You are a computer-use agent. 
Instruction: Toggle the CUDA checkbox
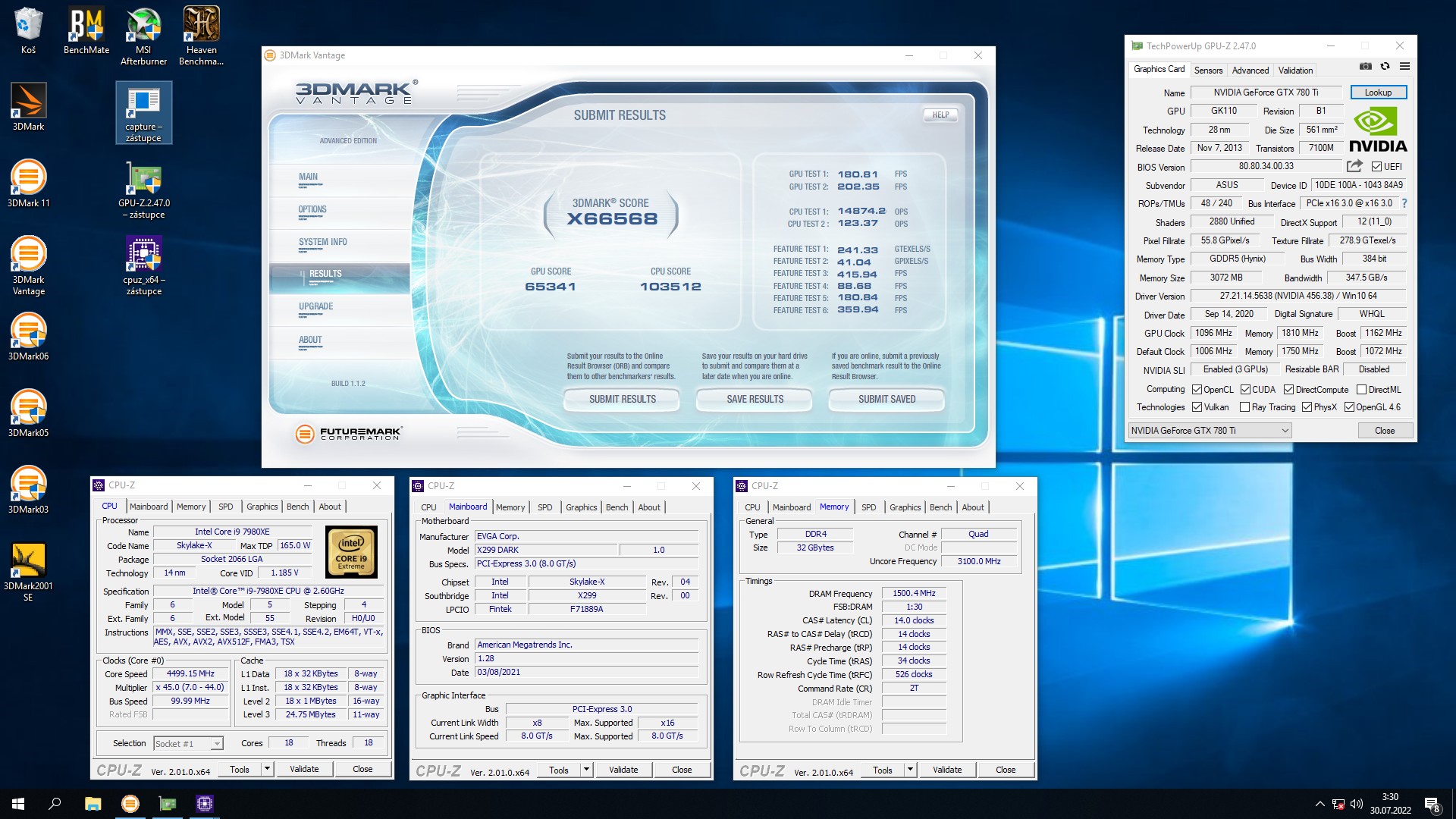point(1245,390)
